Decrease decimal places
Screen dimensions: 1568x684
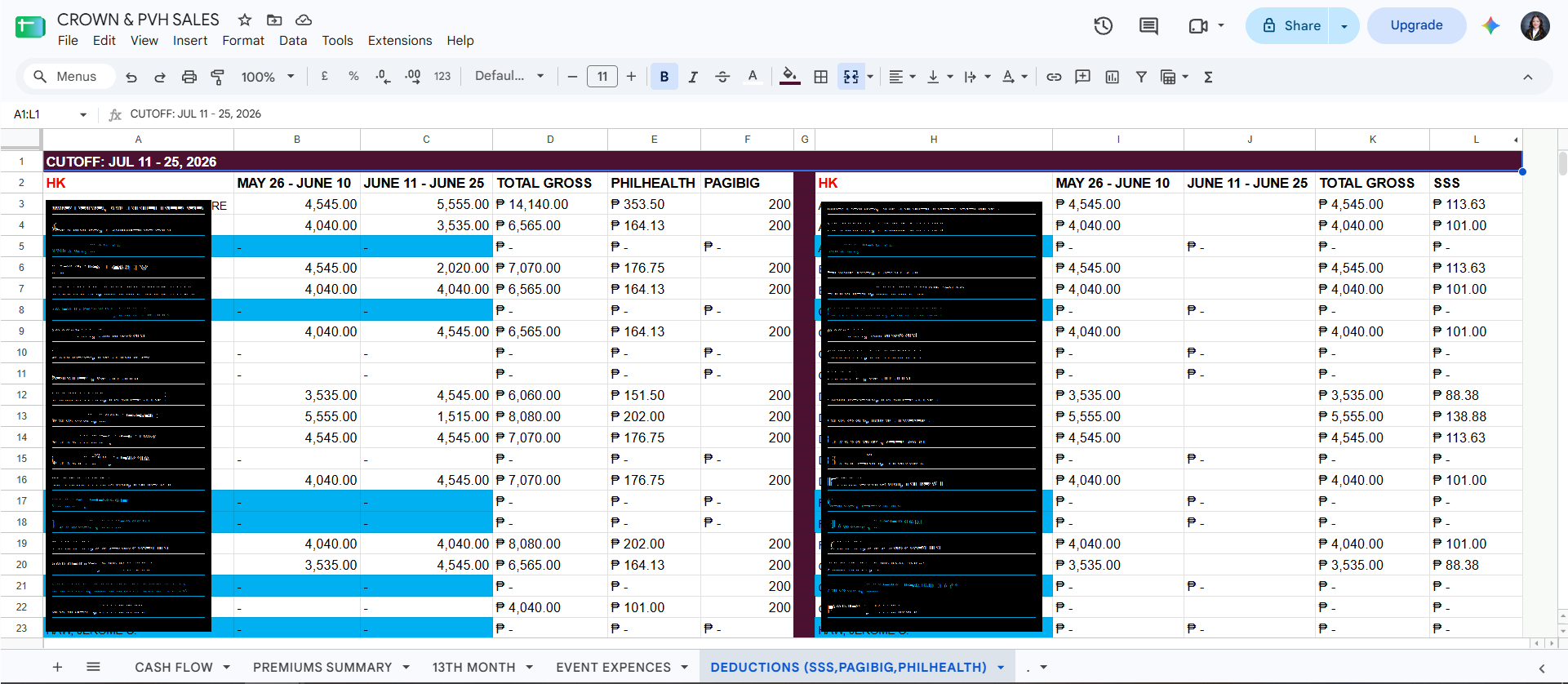(x=383, y=77)
